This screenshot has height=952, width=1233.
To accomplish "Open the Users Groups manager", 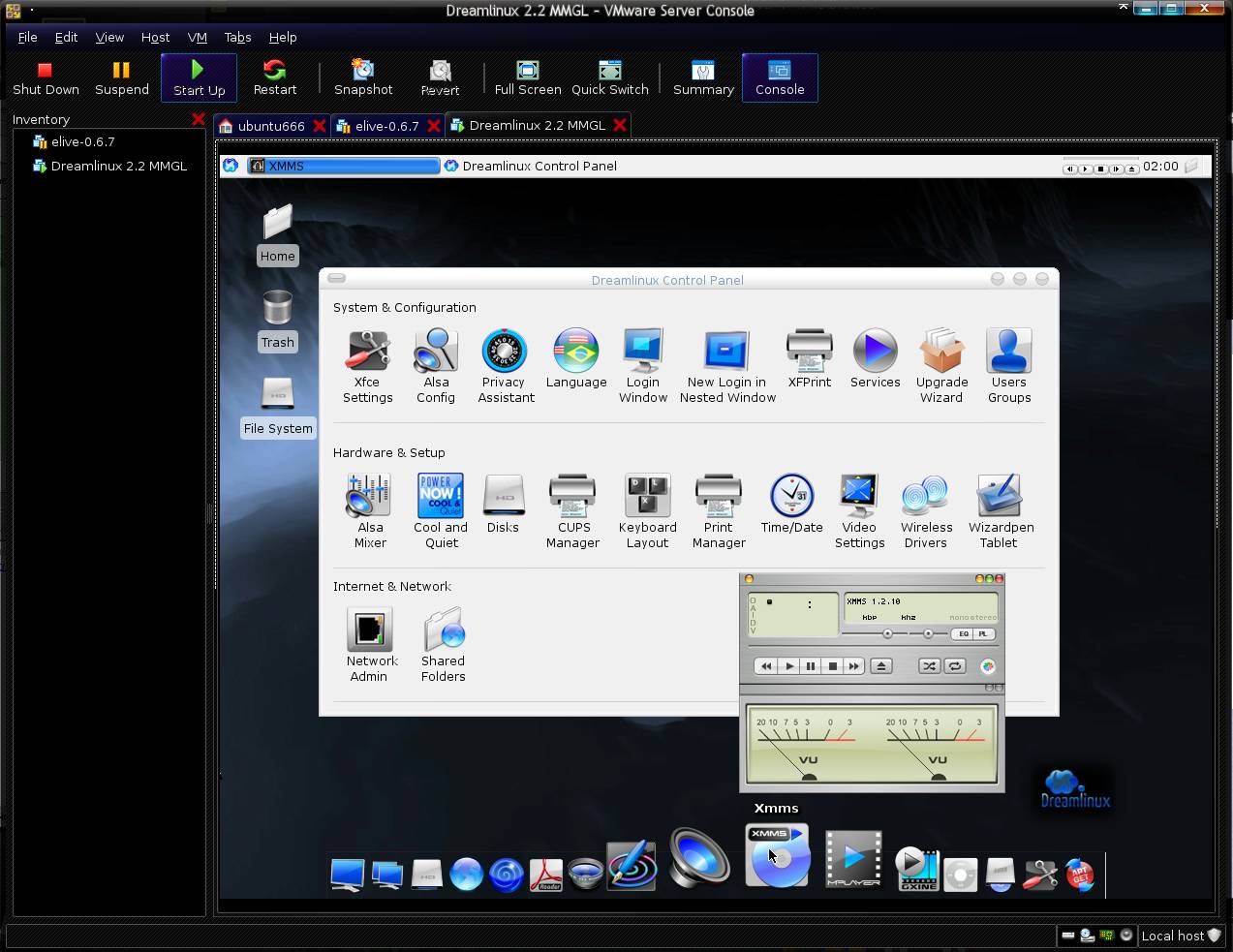I will (1009, 366).
